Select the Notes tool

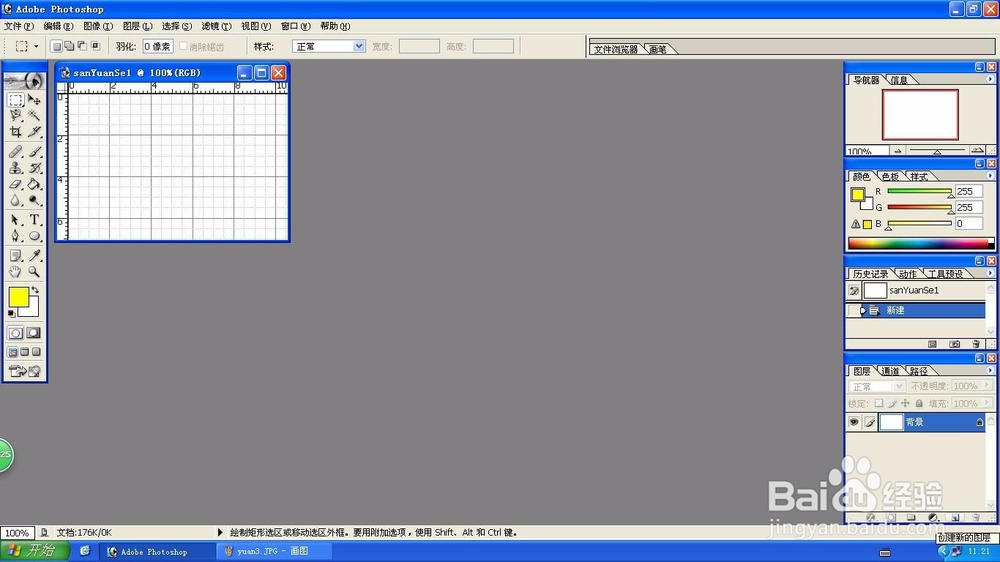(15, 256)
